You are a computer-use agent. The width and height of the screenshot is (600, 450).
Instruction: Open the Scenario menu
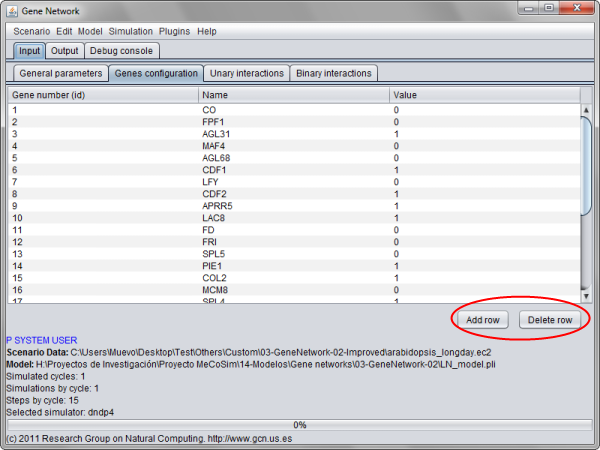[x=31, y=31]
